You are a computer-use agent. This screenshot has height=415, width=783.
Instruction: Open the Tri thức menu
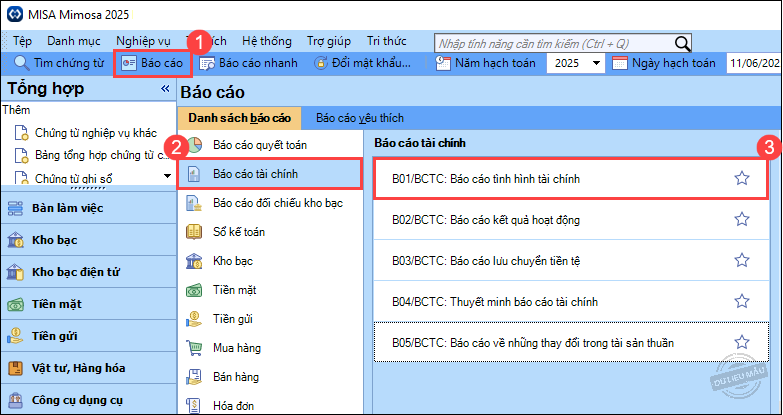(387, 41)
